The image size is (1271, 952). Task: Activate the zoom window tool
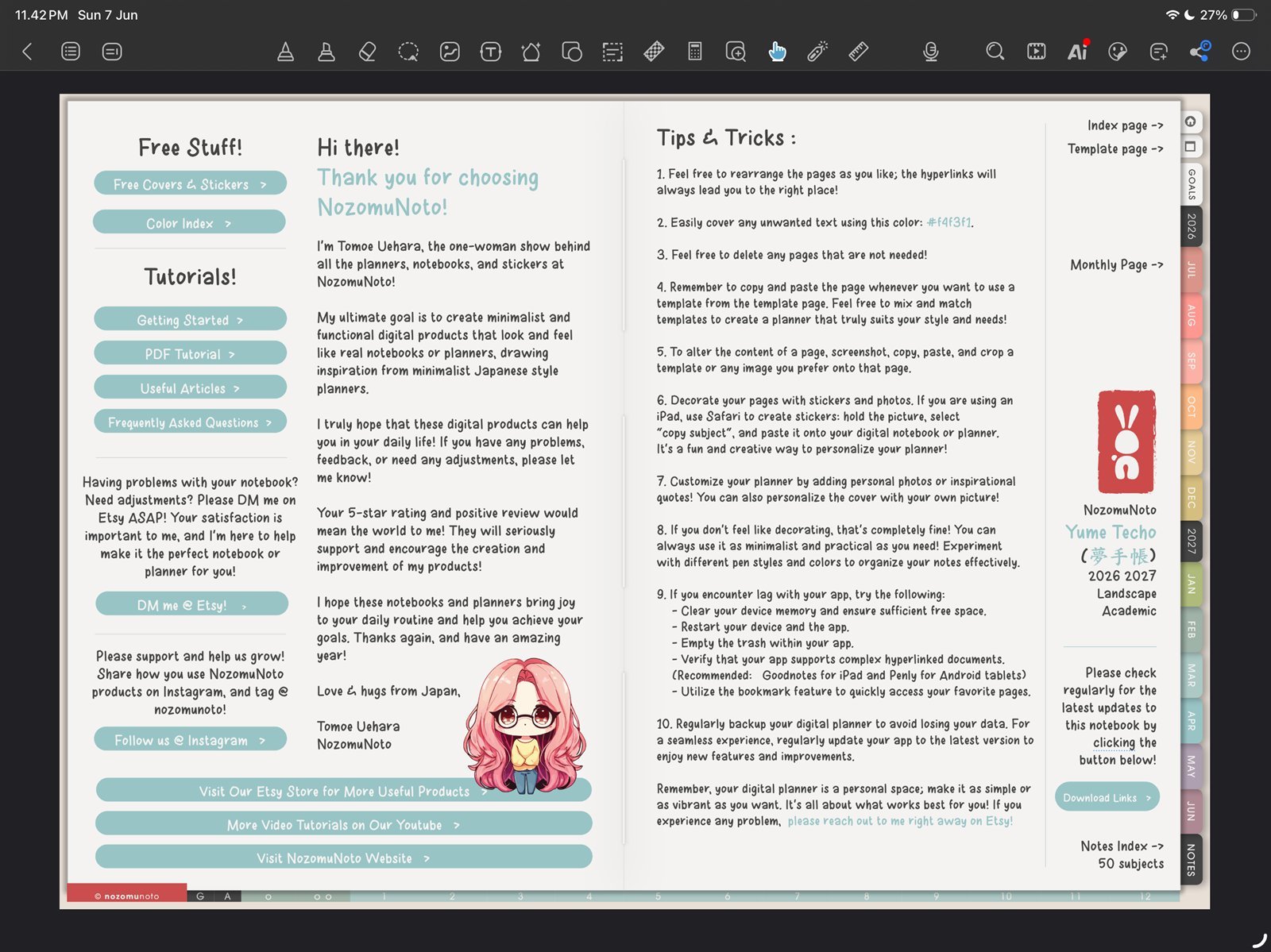pyautogui.click(x=736, y=52)
